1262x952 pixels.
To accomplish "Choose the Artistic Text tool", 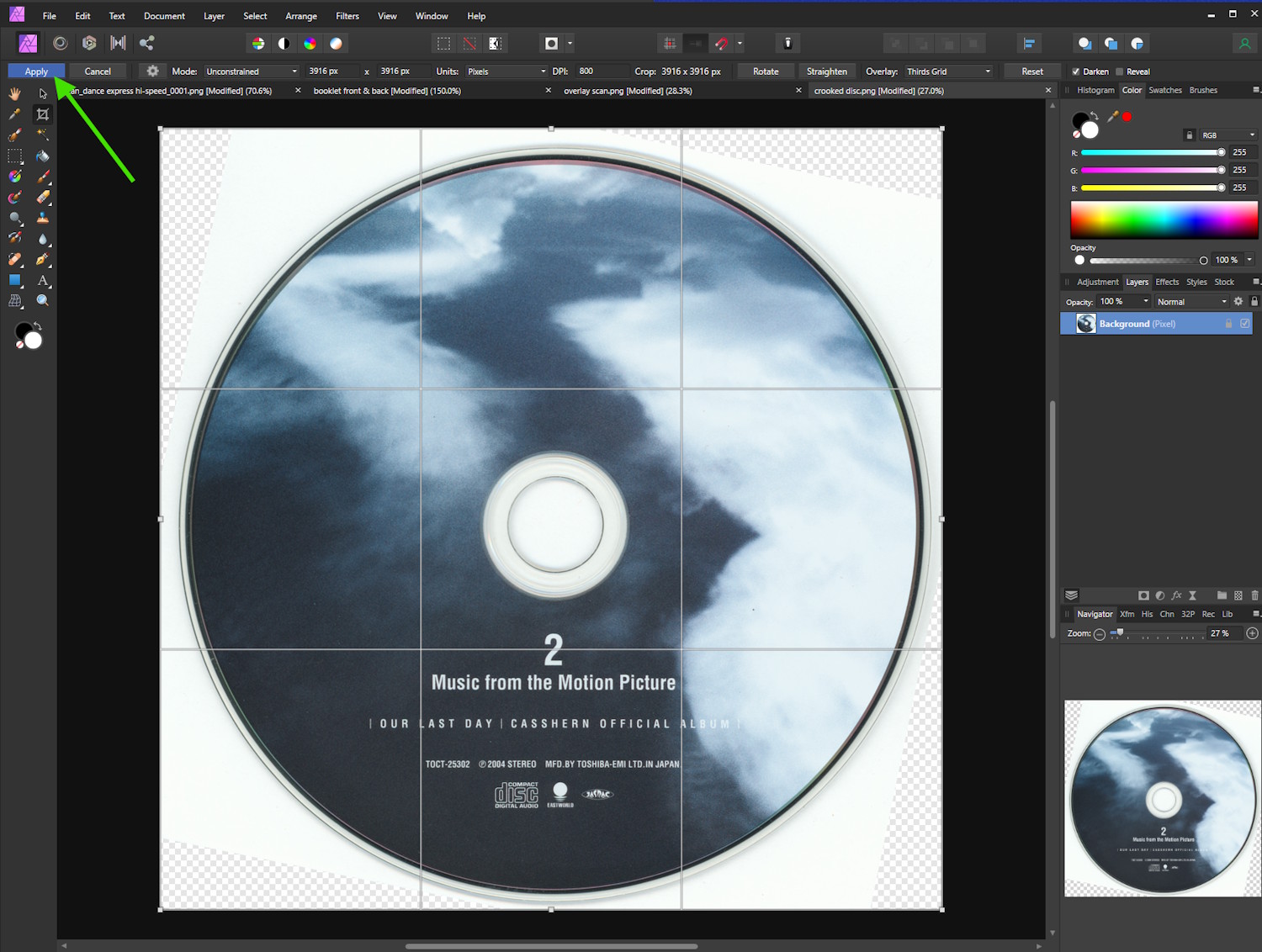I will point(42,280).
